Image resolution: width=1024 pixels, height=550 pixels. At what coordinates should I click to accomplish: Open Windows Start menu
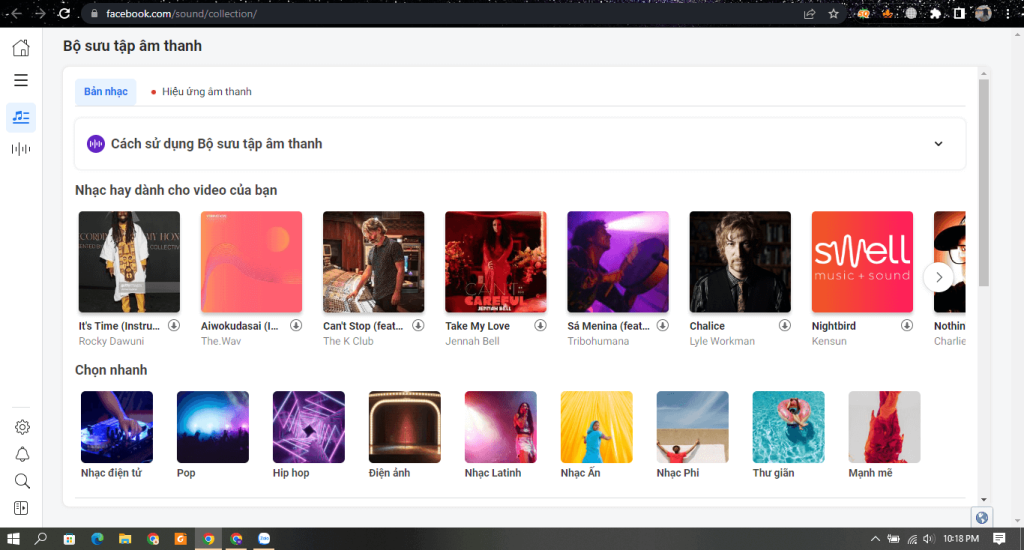13,539
